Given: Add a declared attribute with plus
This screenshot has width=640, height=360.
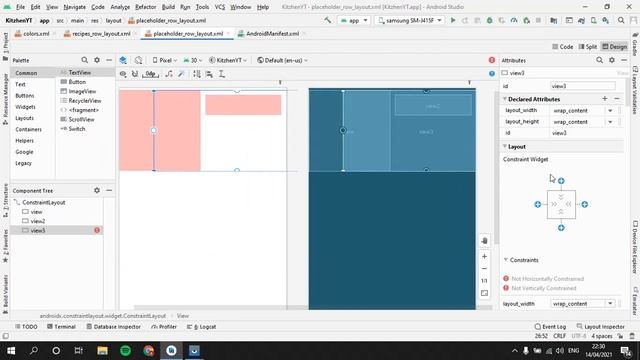Looking at the screenshot, I should pos(604,99).
